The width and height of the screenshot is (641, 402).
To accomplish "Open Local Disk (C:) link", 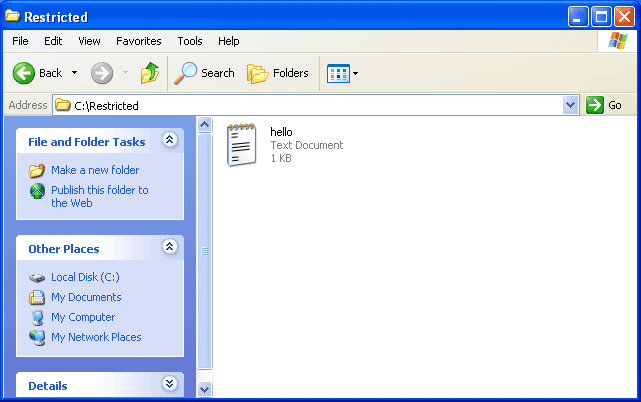I will [x=85, y=277].
